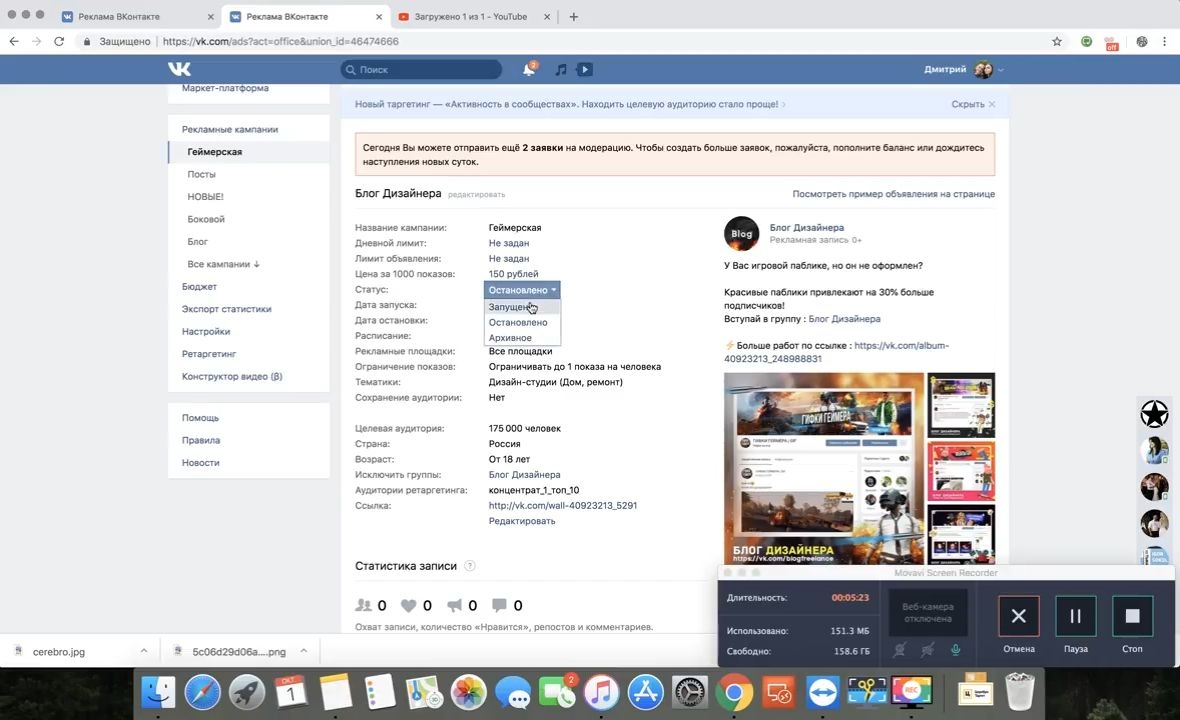Click the Редактировать link below the URL
Viewport: 1180px width, 720px height.
pyautogui.click(x=522, y=521)
